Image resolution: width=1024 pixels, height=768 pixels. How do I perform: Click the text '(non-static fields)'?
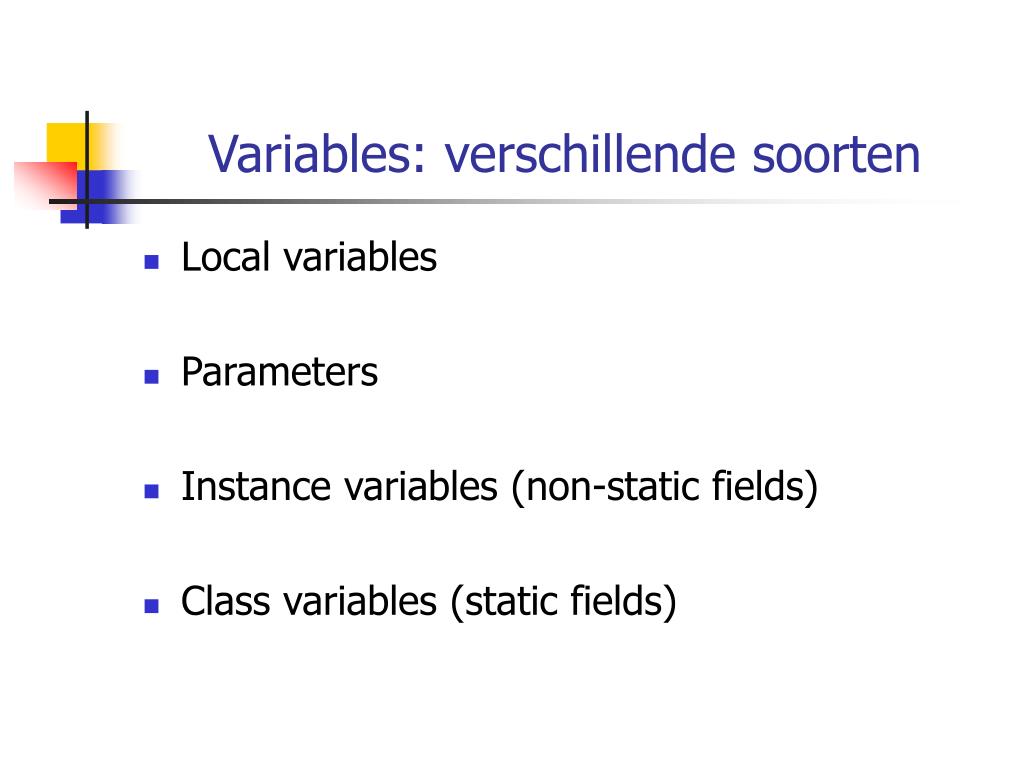tap(665, 487)
